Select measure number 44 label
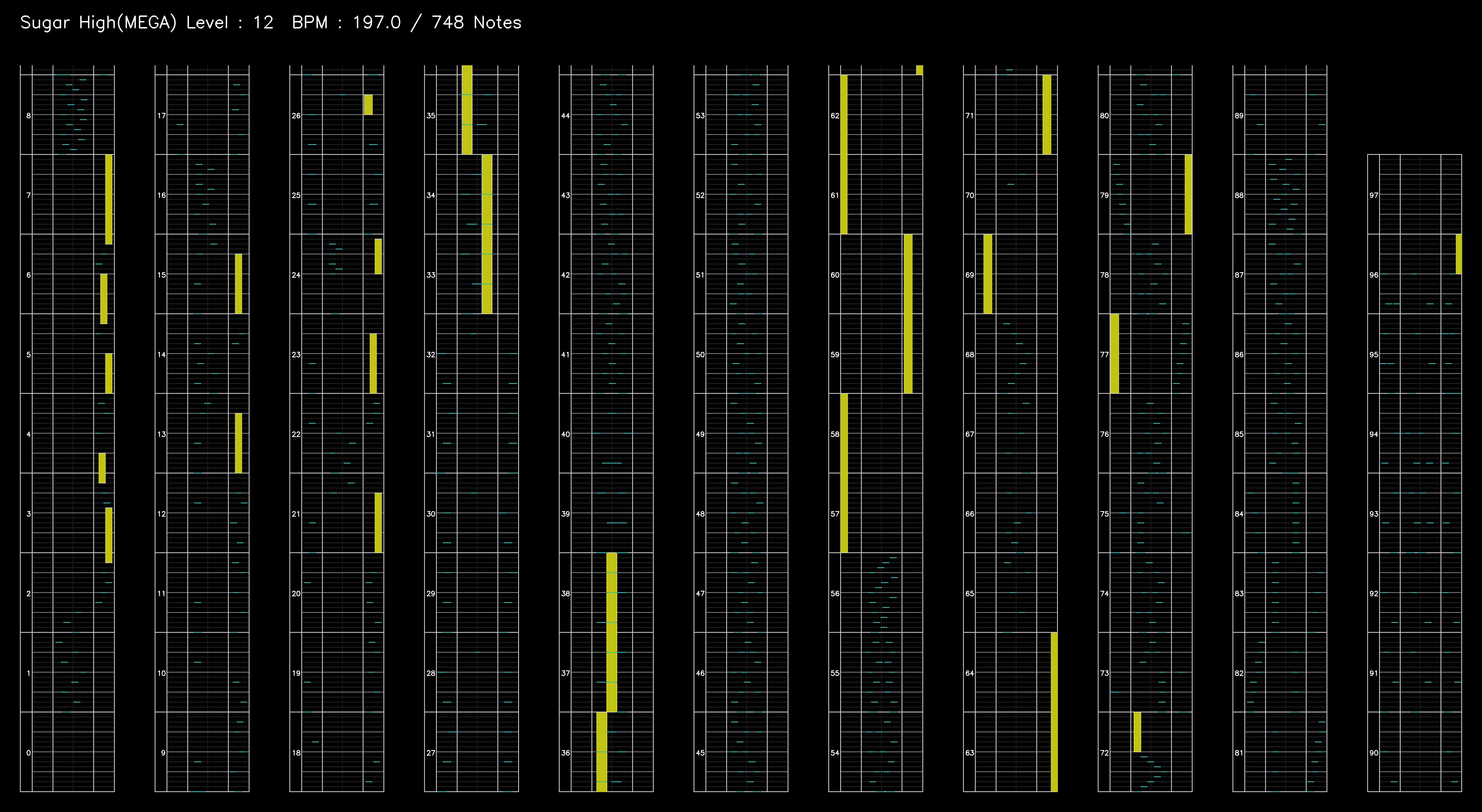1482x812 pixels. click(565, 116)
